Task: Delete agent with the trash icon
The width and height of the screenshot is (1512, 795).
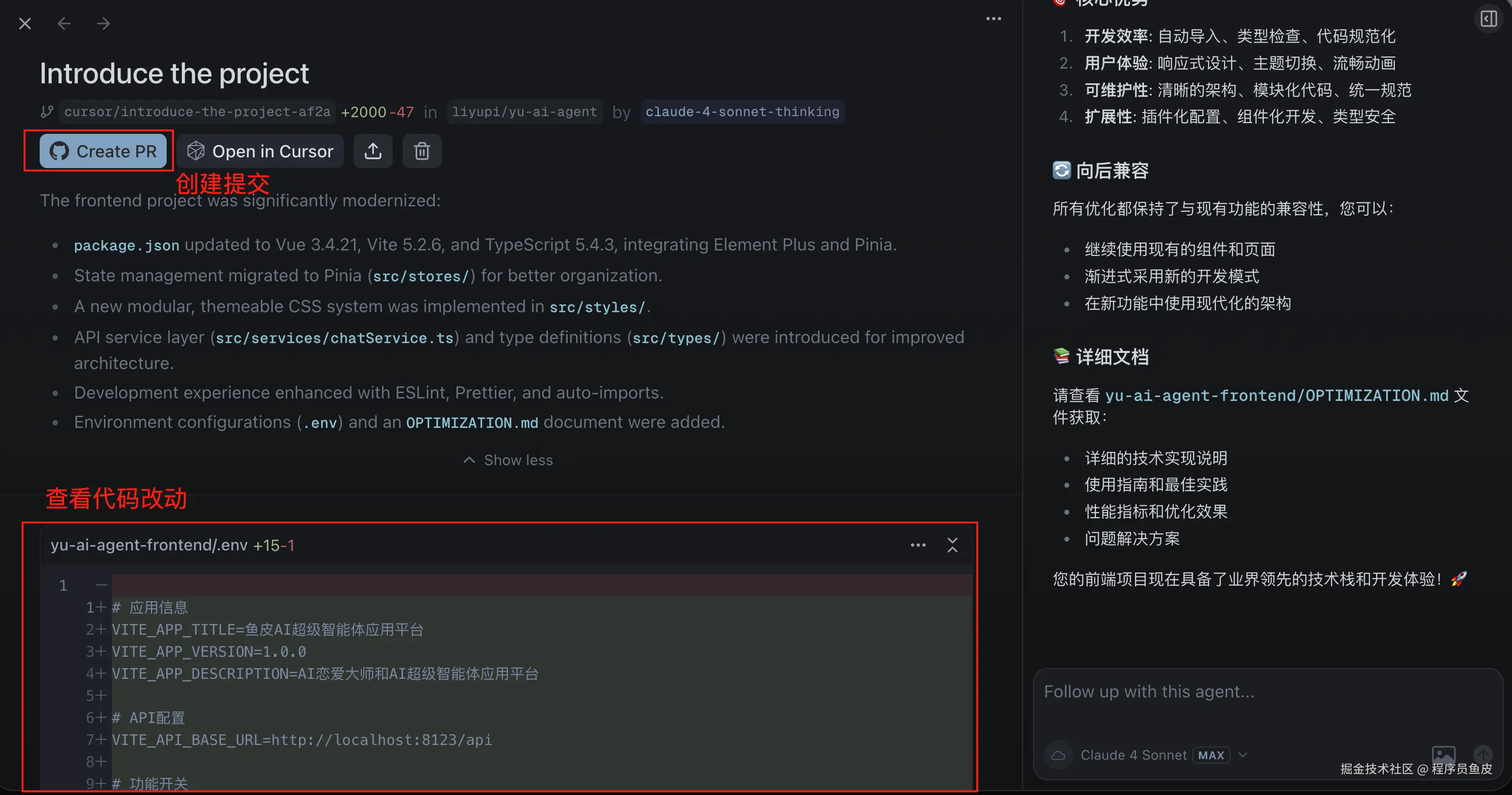Action: coord(422,151)
